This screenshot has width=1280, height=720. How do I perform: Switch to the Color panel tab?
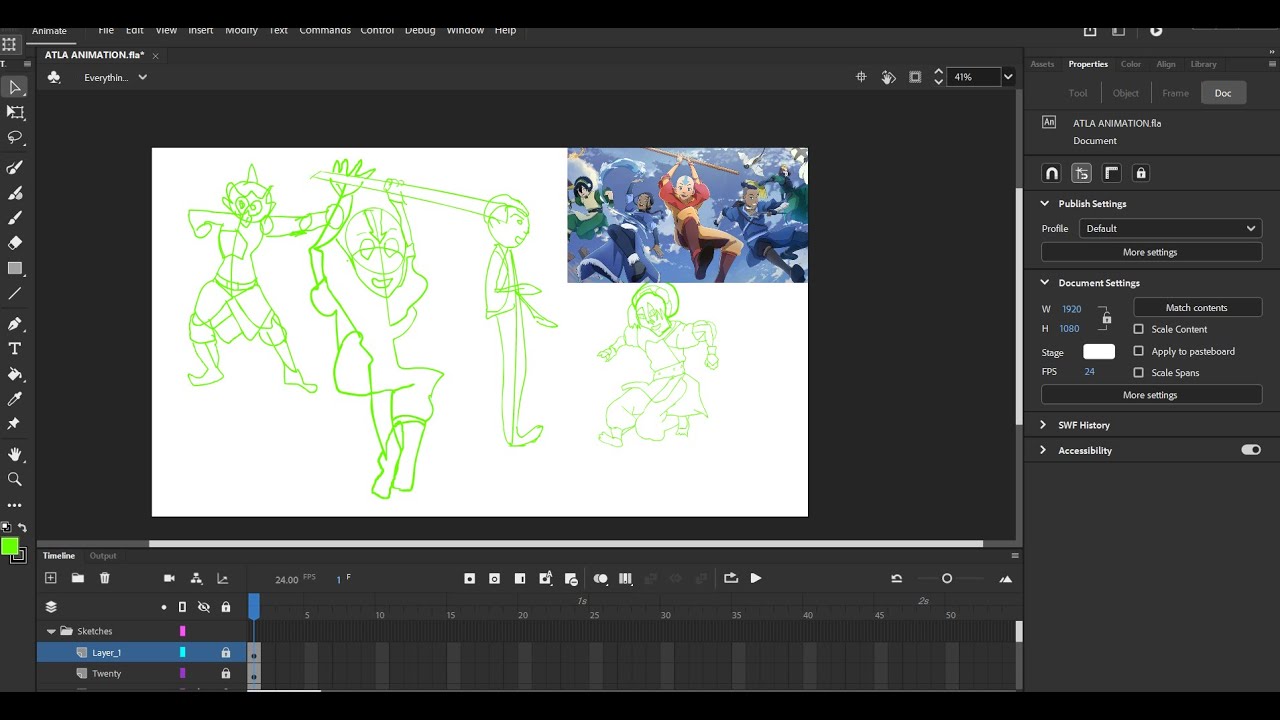pyautogui.click(x=1131, y=64)
